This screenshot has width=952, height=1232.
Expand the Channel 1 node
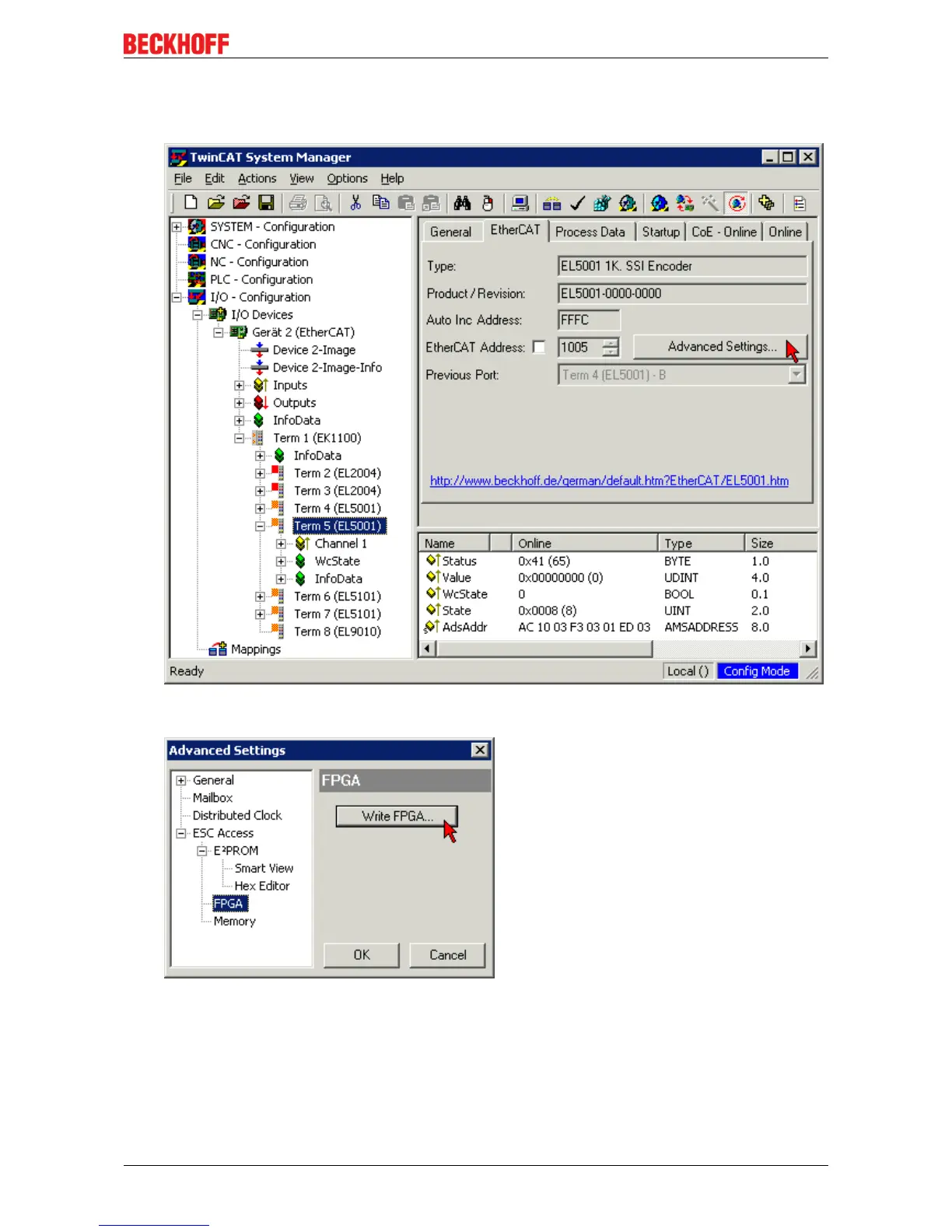pyautogui.click(x=282, y=544)
